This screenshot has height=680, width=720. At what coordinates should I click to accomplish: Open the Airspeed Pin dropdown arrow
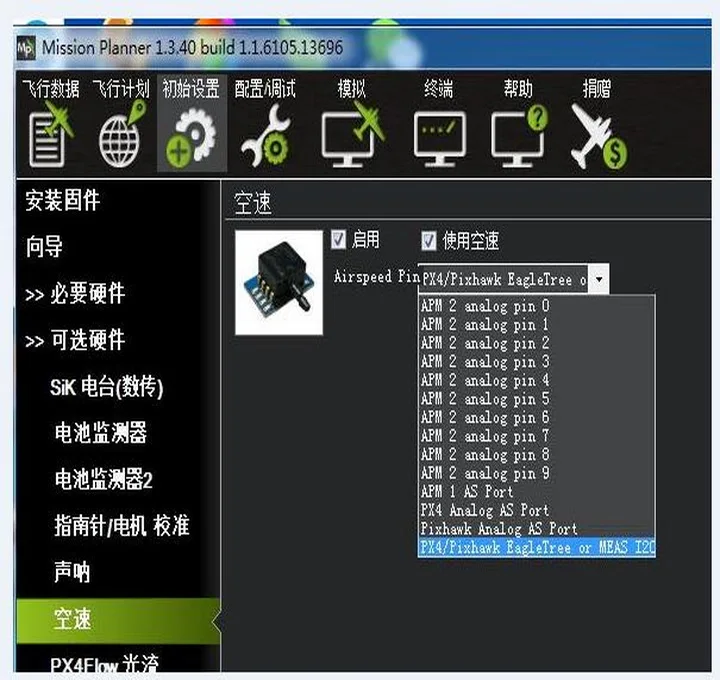599,279
